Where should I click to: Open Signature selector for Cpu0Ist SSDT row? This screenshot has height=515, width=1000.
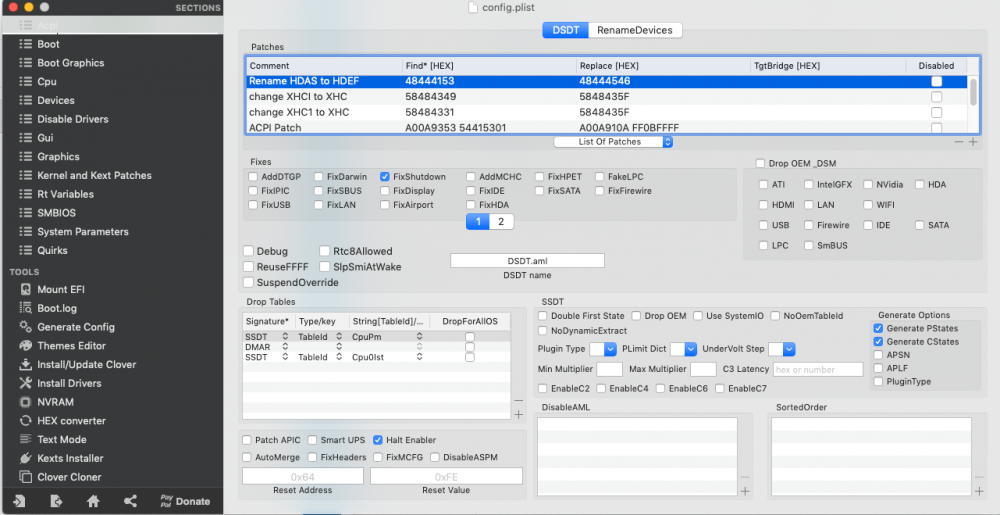tap(286, 358)
